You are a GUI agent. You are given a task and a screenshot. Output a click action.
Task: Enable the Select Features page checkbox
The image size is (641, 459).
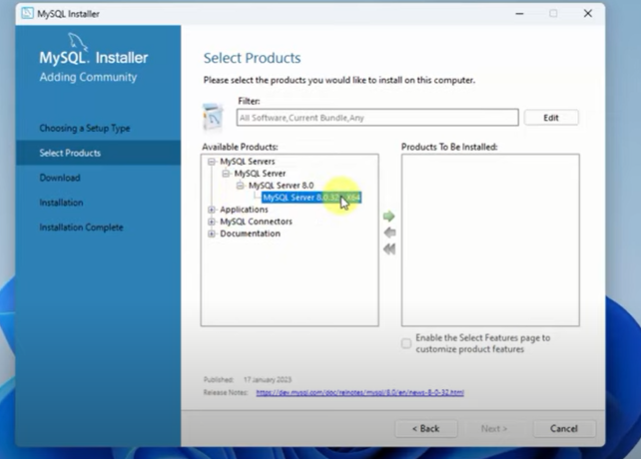[406, 343]
